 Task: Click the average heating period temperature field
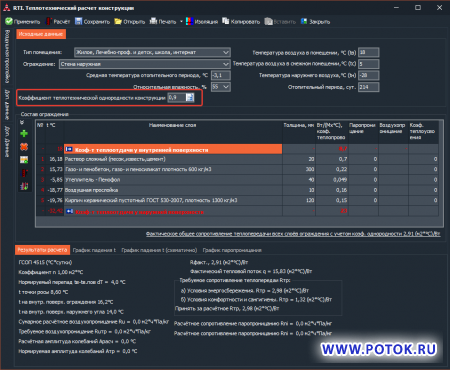coord(221,75)
